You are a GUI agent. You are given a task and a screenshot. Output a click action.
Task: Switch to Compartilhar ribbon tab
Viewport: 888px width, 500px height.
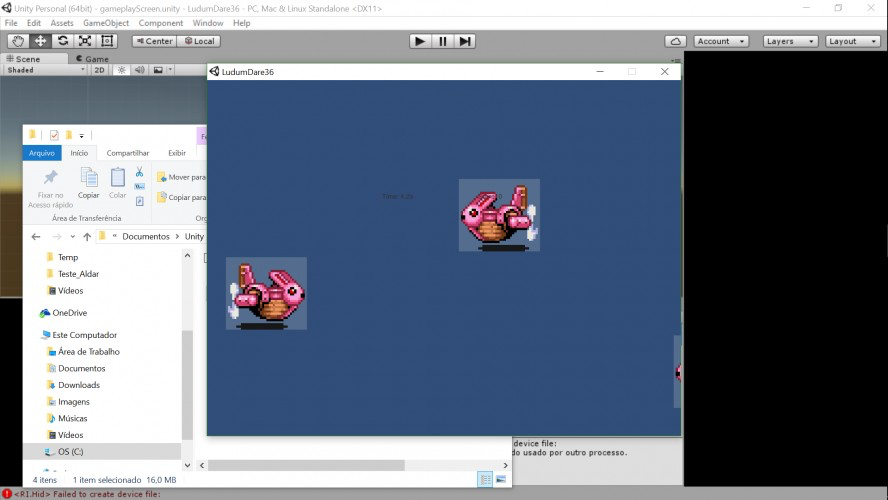[x=128, y=153]
